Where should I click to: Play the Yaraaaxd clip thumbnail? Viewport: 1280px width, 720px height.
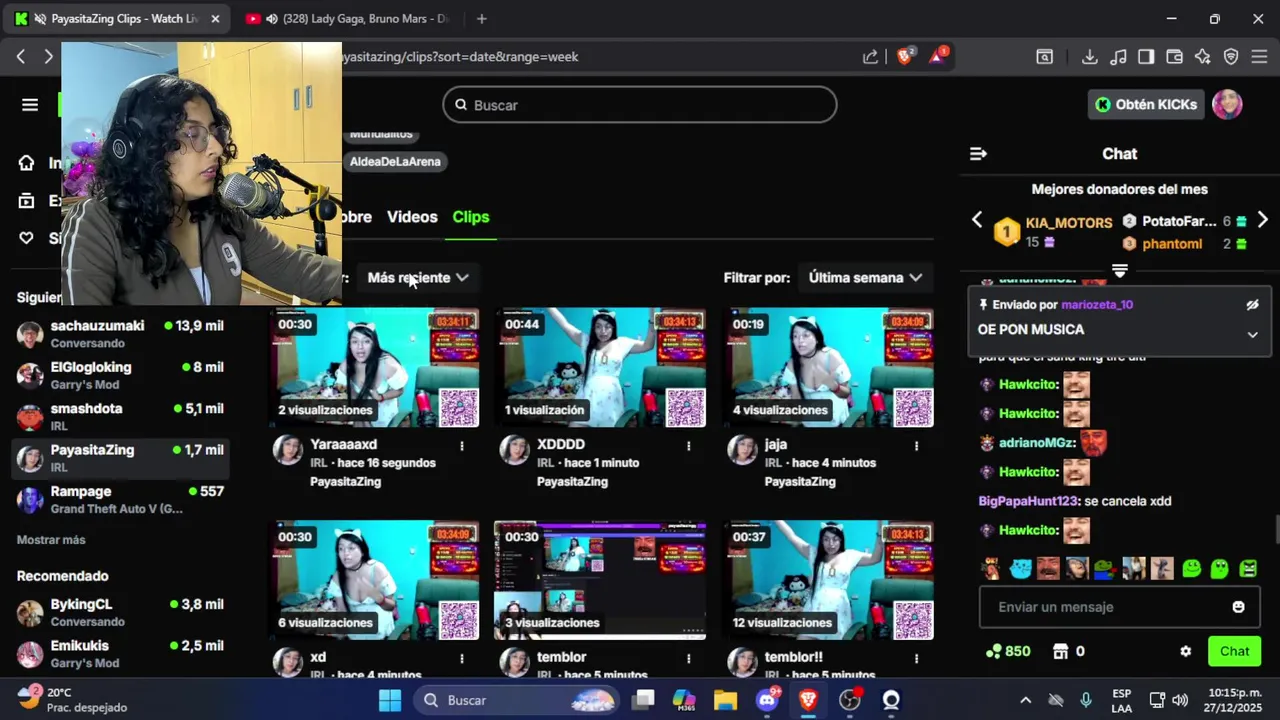point(374,368)
